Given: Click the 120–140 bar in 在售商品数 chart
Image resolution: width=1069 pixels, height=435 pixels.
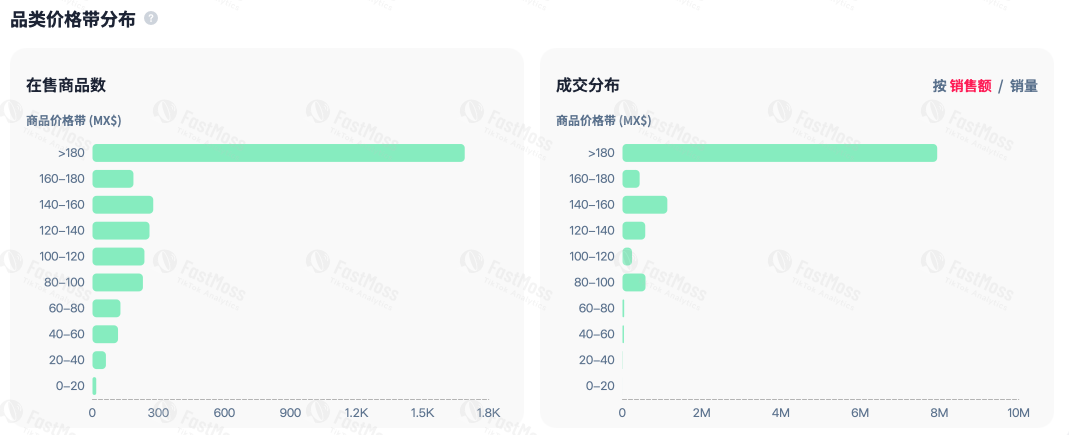Looking at the screenshot, I should click(x=121, y=231).
